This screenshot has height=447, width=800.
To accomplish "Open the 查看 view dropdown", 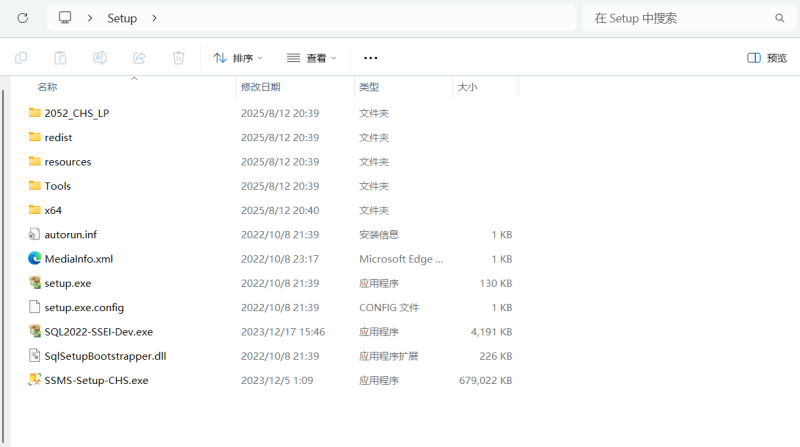I will pyautogui.click(x=311, y=58).
